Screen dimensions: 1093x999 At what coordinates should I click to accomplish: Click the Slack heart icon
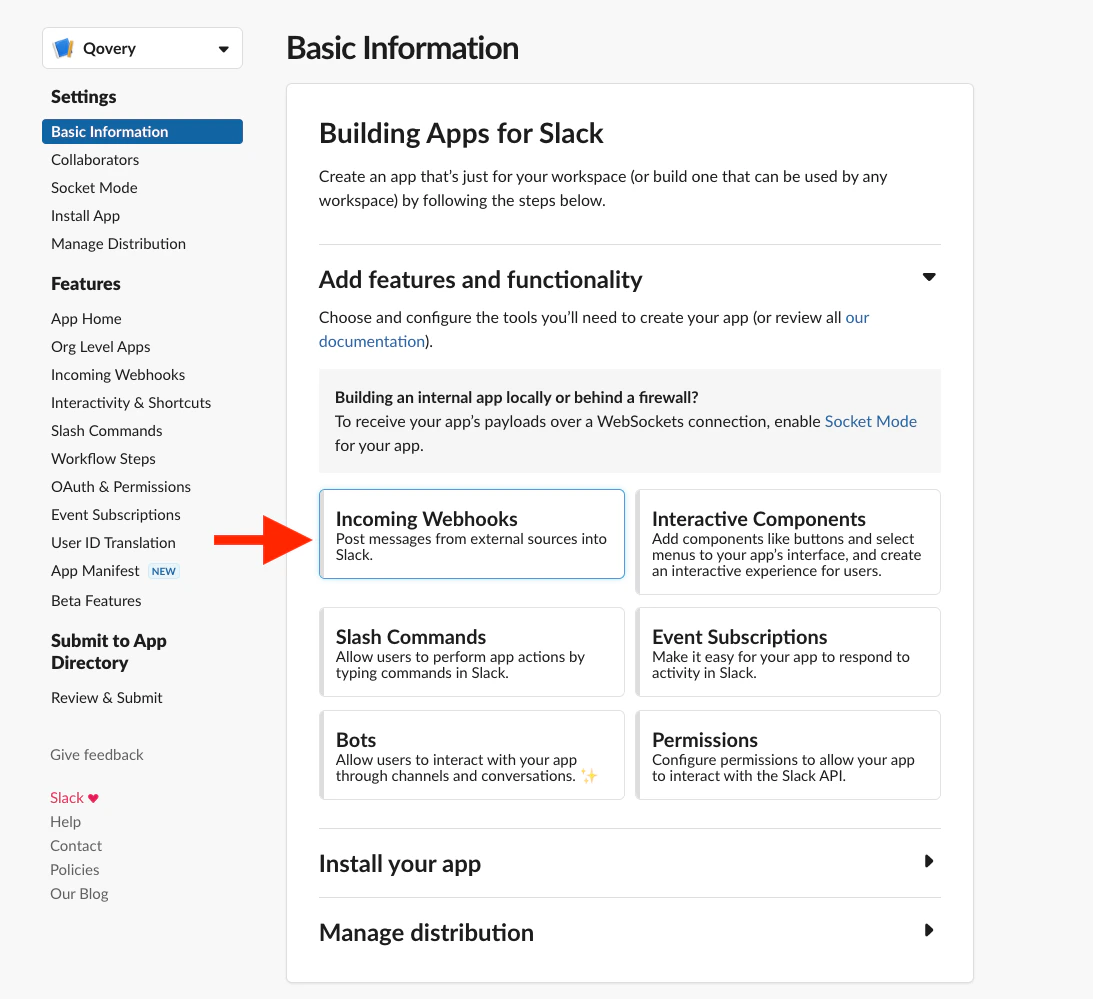[94, 797]
